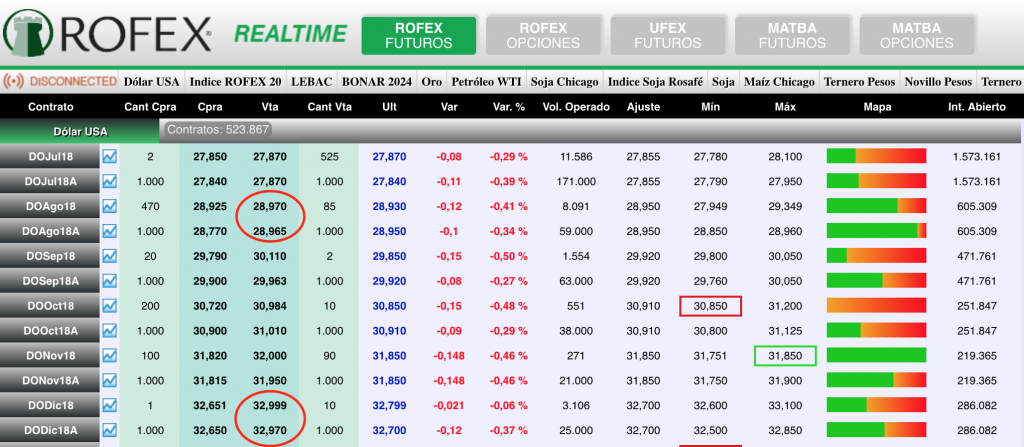
Task: Sort by the Contrato column header
Action: click(x=51, y=107)
